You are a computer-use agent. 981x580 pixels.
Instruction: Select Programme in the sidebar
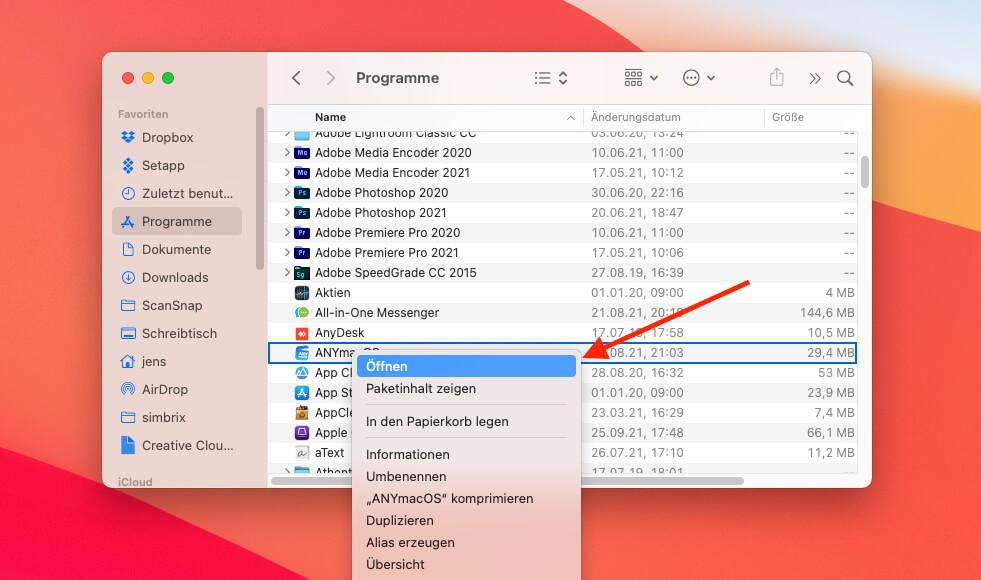pyautogui.click(x=177, y=221)
